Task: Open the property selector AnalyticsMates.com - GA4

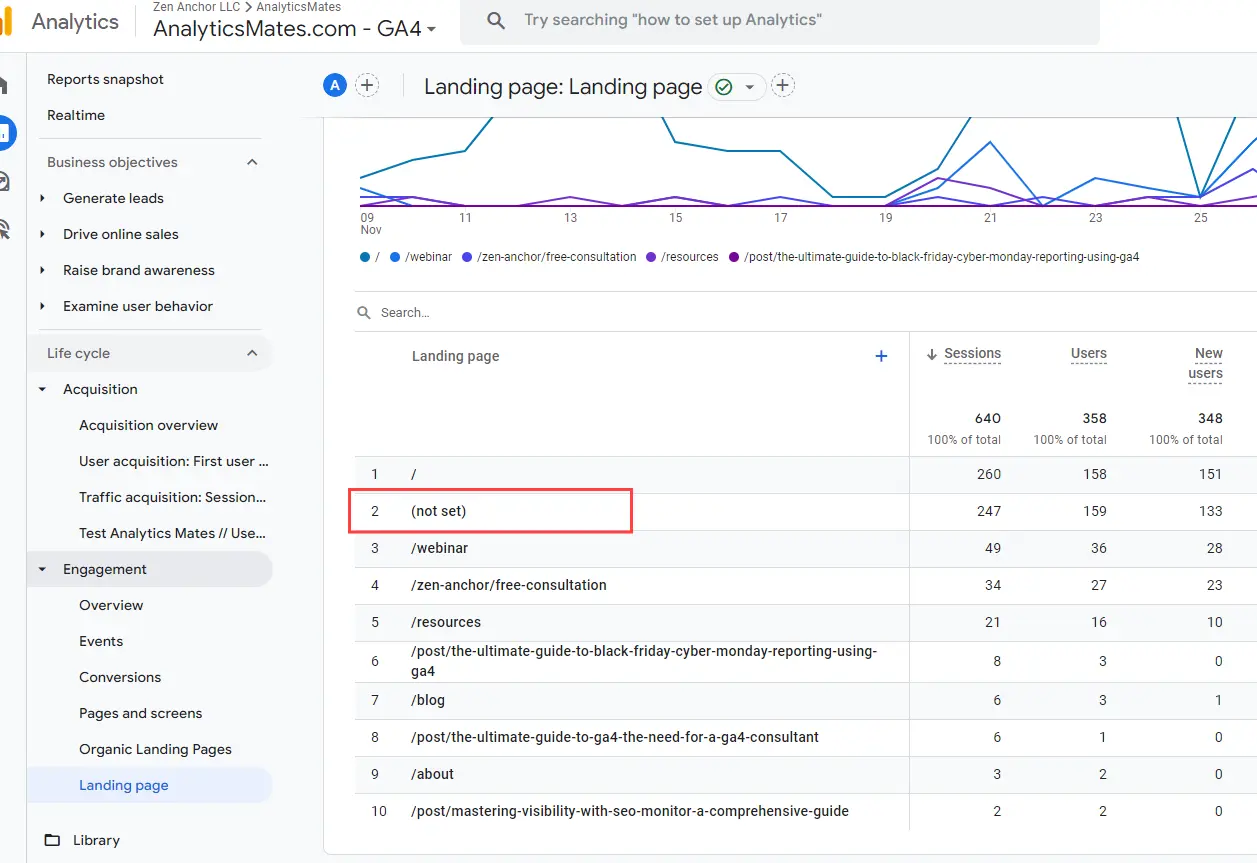Action: (295, 29)
